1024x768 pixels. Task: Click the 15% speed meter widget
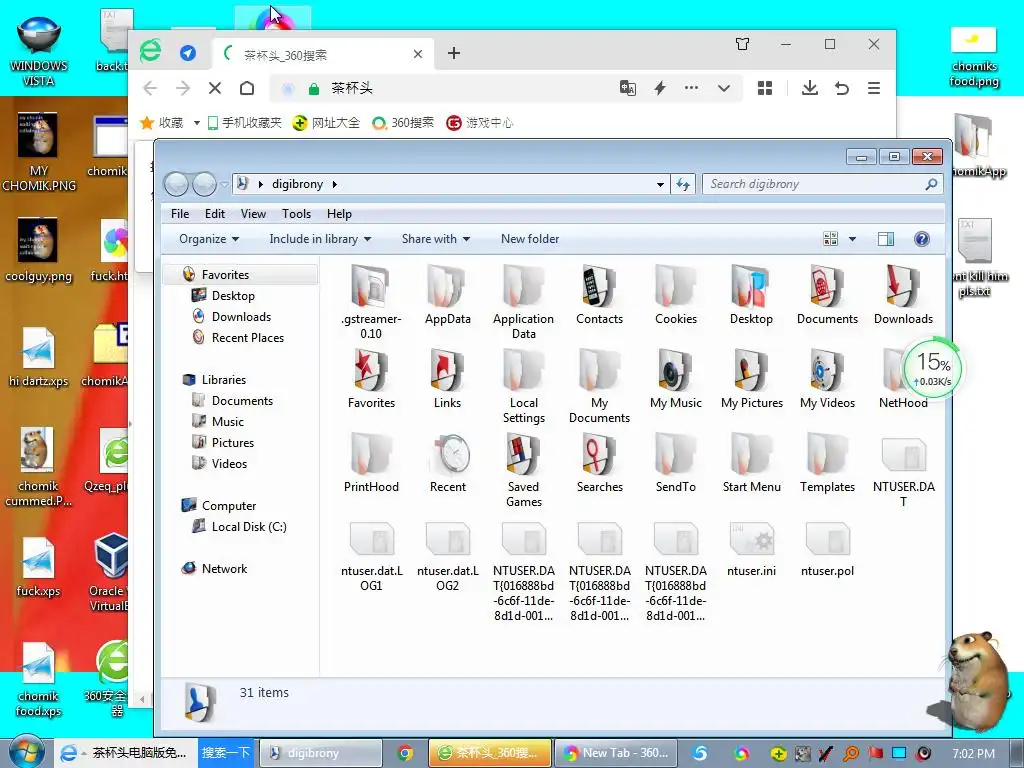pyautogui.click(x=933, y=369)
